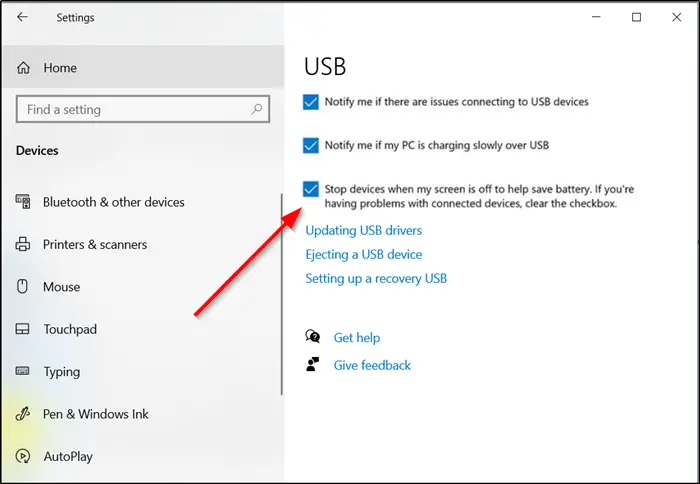Viewport: 700px width, 484px height.
Task: Choose the Mouse icon in sidebar
Action: (x=22, y=286)
